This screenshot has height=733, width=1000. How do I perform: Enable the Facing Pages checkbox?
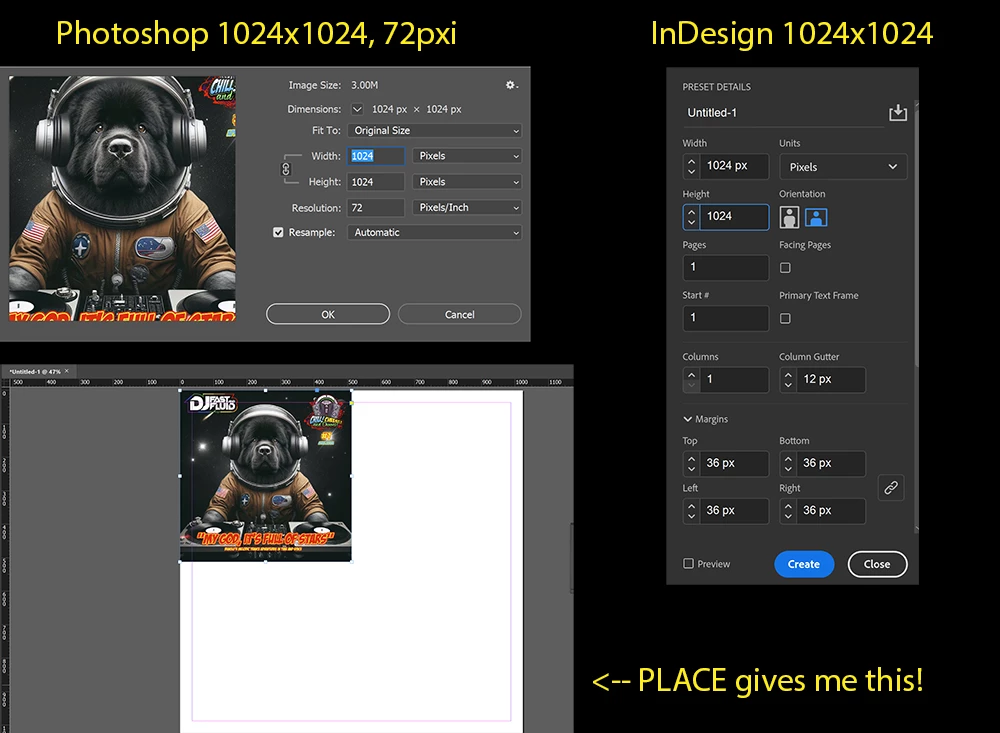pyautogui.click(x=785, y=268)
